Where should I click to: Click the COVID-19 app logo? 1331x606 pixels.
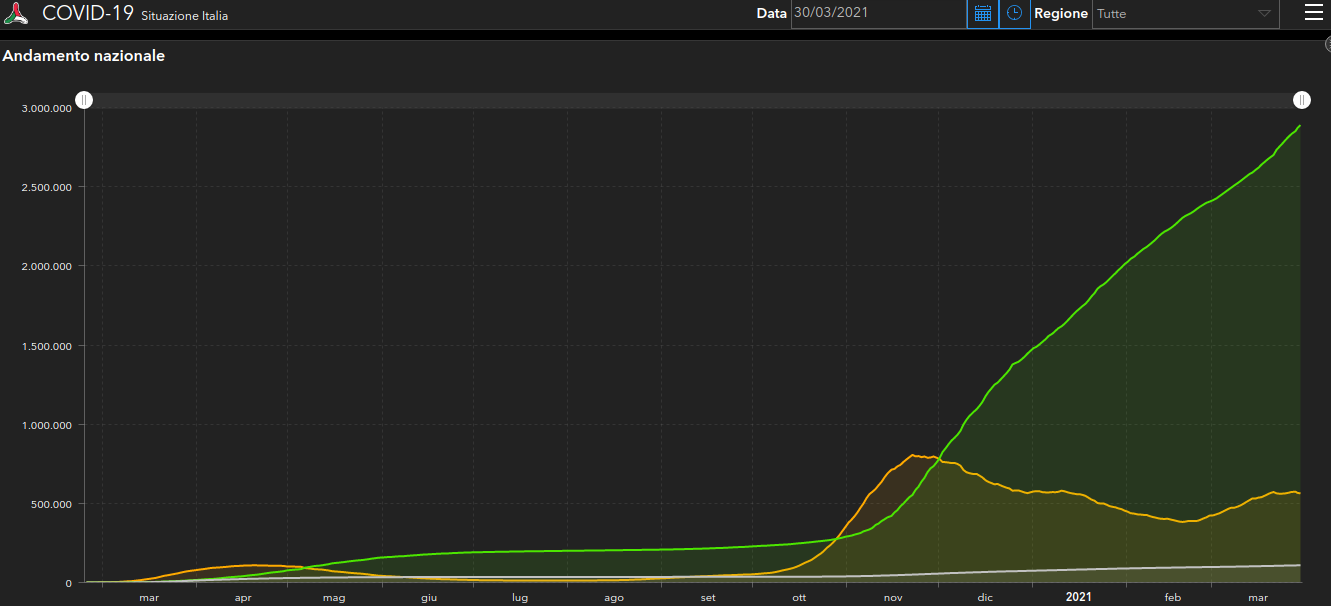(x=17, y=14)
